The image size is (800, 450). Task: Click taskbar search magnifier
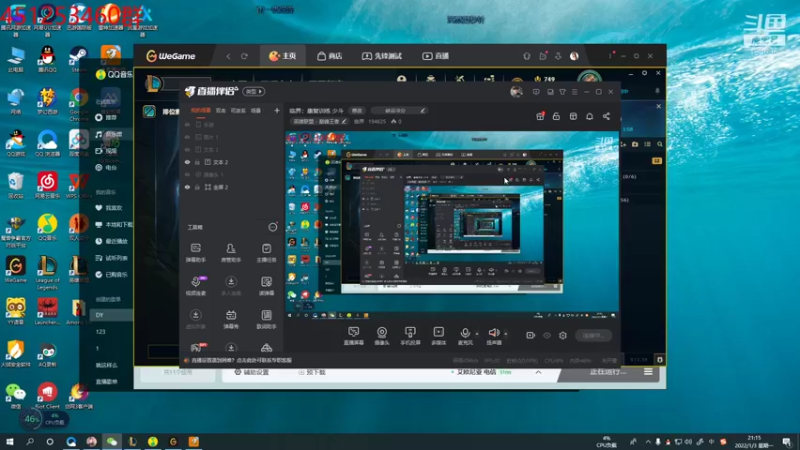(30, 441)
